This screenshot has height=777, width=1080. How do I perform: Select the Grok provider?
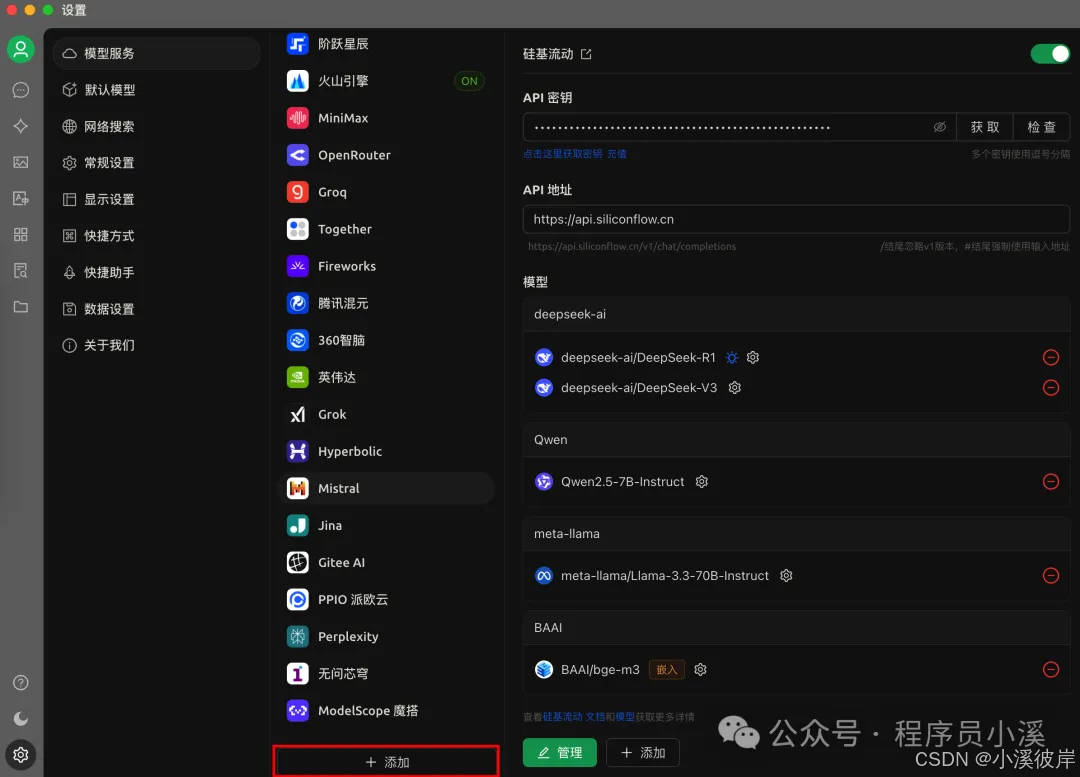386,414
